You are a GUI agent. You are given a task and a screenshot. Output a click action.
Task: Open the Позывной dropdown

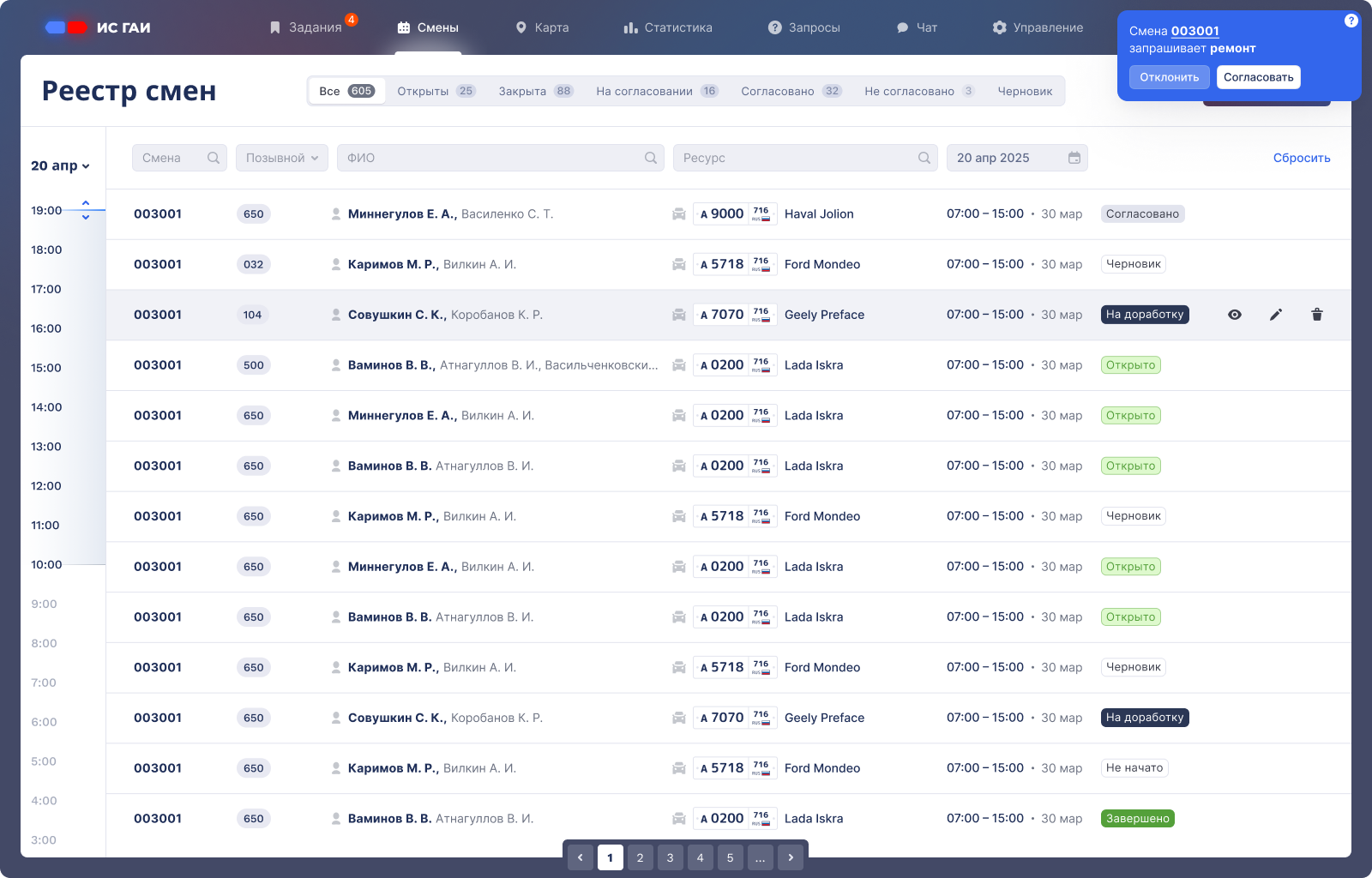(281, 158)
